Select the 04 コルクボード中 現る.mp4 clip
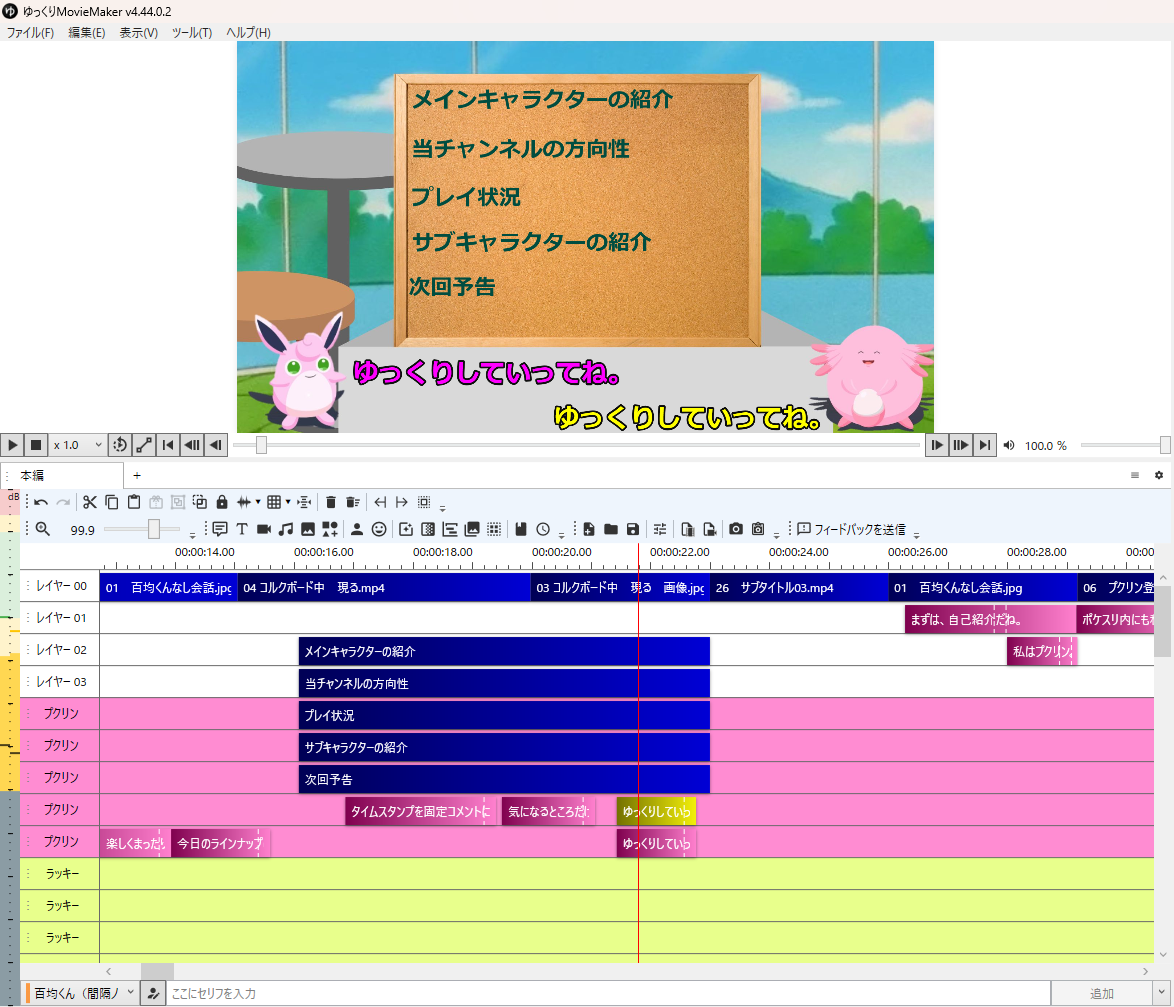The image size is (1174, 1007). coord(383,588)
